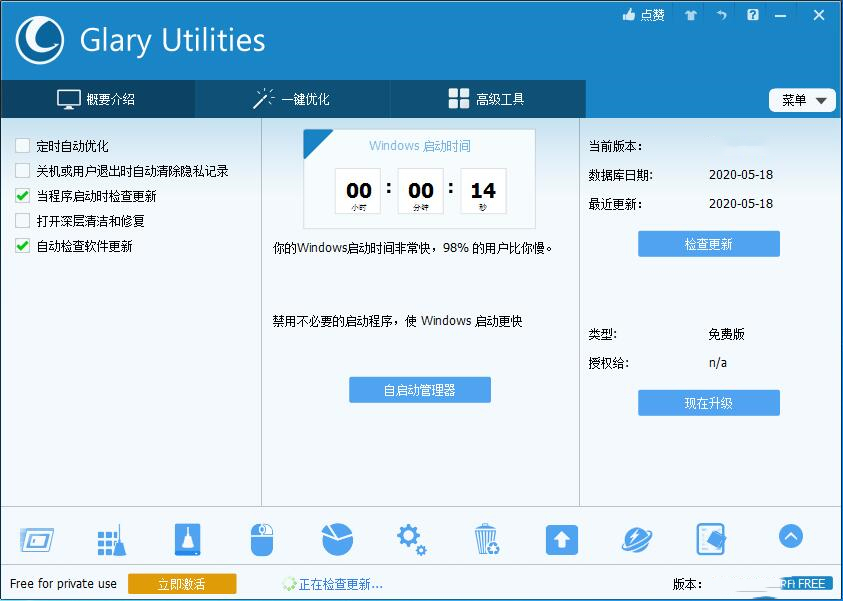Open the browser assistant planet icon
The image size is (843, 601).
coord(637,540)
